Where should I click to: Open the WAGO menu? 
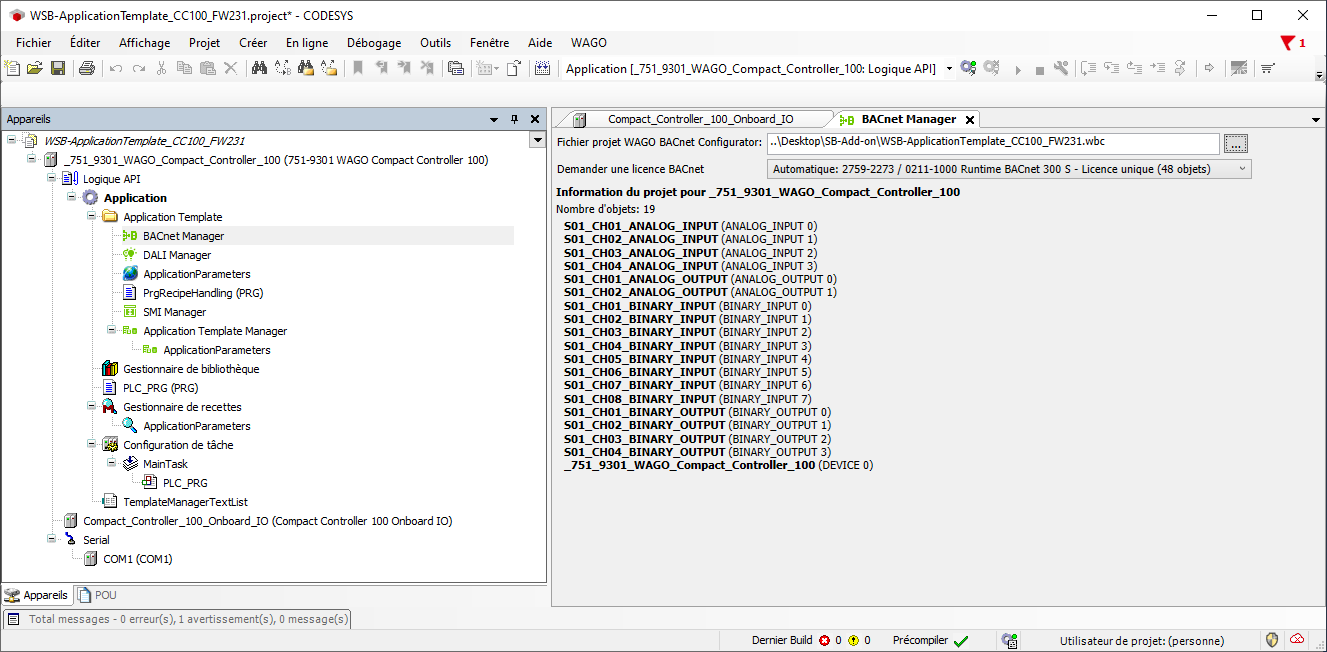589,43
